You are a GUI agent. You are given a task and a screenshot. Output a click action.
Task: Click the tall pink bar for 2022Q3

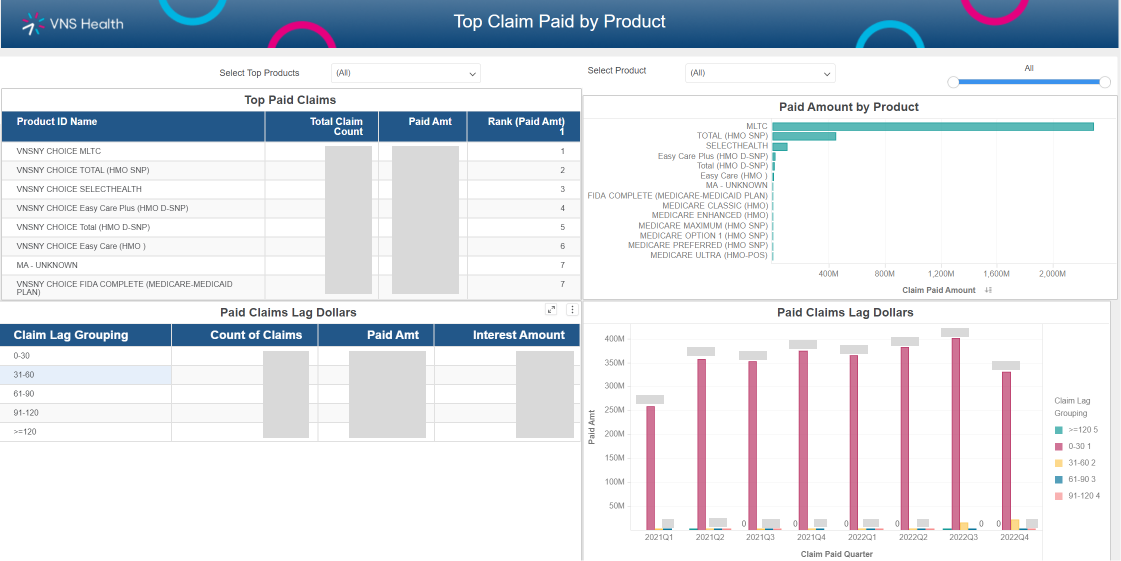(x=956, y=434)
